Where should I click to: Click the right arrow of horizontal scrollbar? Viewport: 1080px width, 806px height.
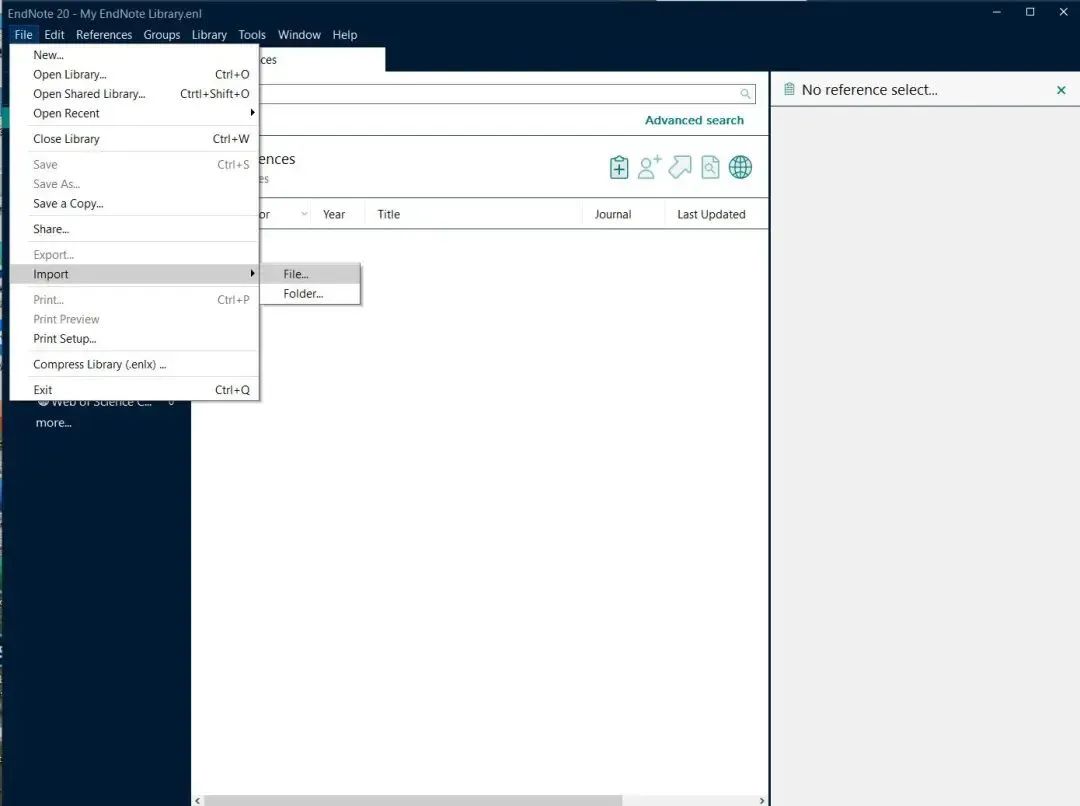[762, 800]
